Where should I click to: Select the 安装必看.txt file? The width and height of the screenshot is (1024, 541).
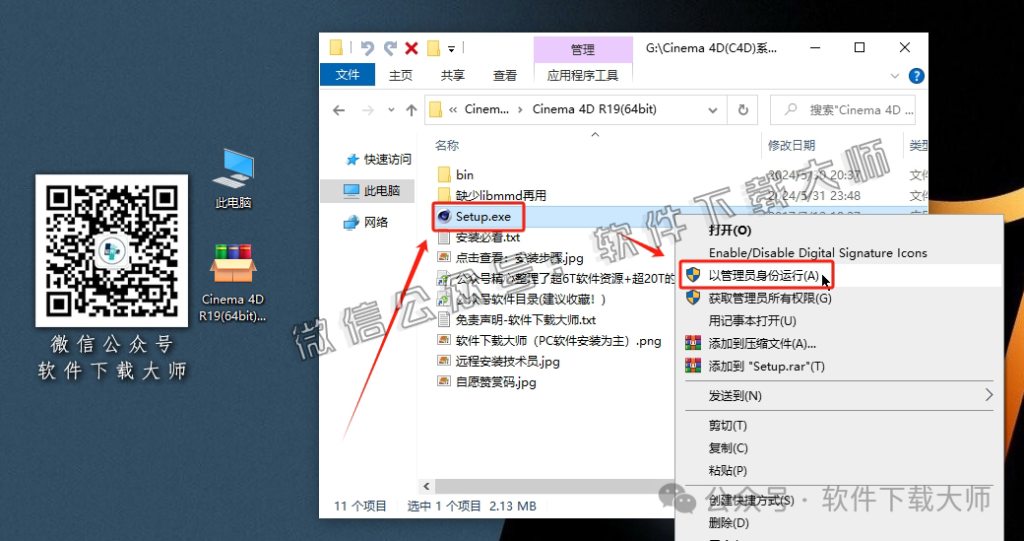(488, 237)
